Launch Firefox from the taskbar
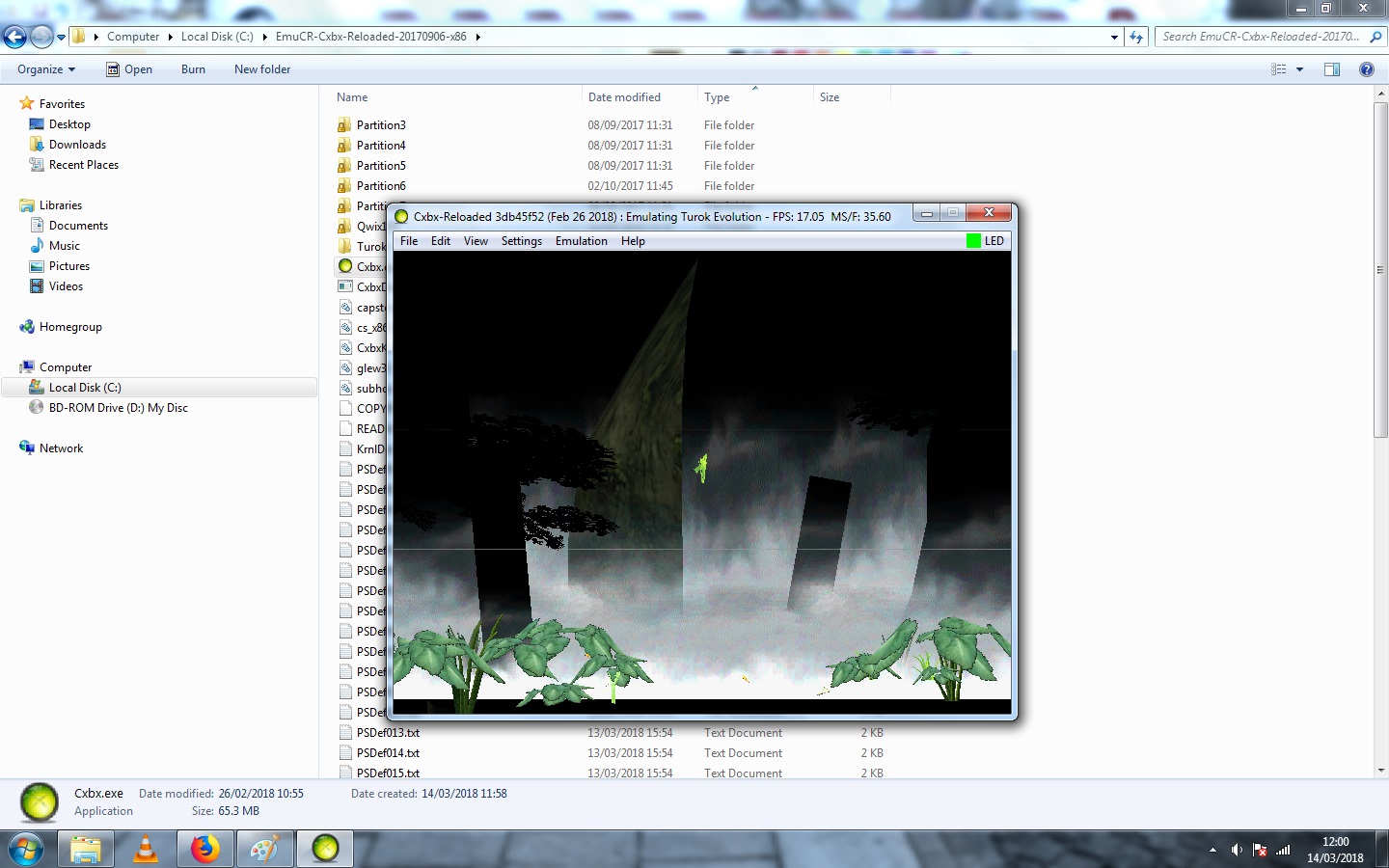Image resolution: width=1389 pixels, height=868 pixels. tap(205, 850)
